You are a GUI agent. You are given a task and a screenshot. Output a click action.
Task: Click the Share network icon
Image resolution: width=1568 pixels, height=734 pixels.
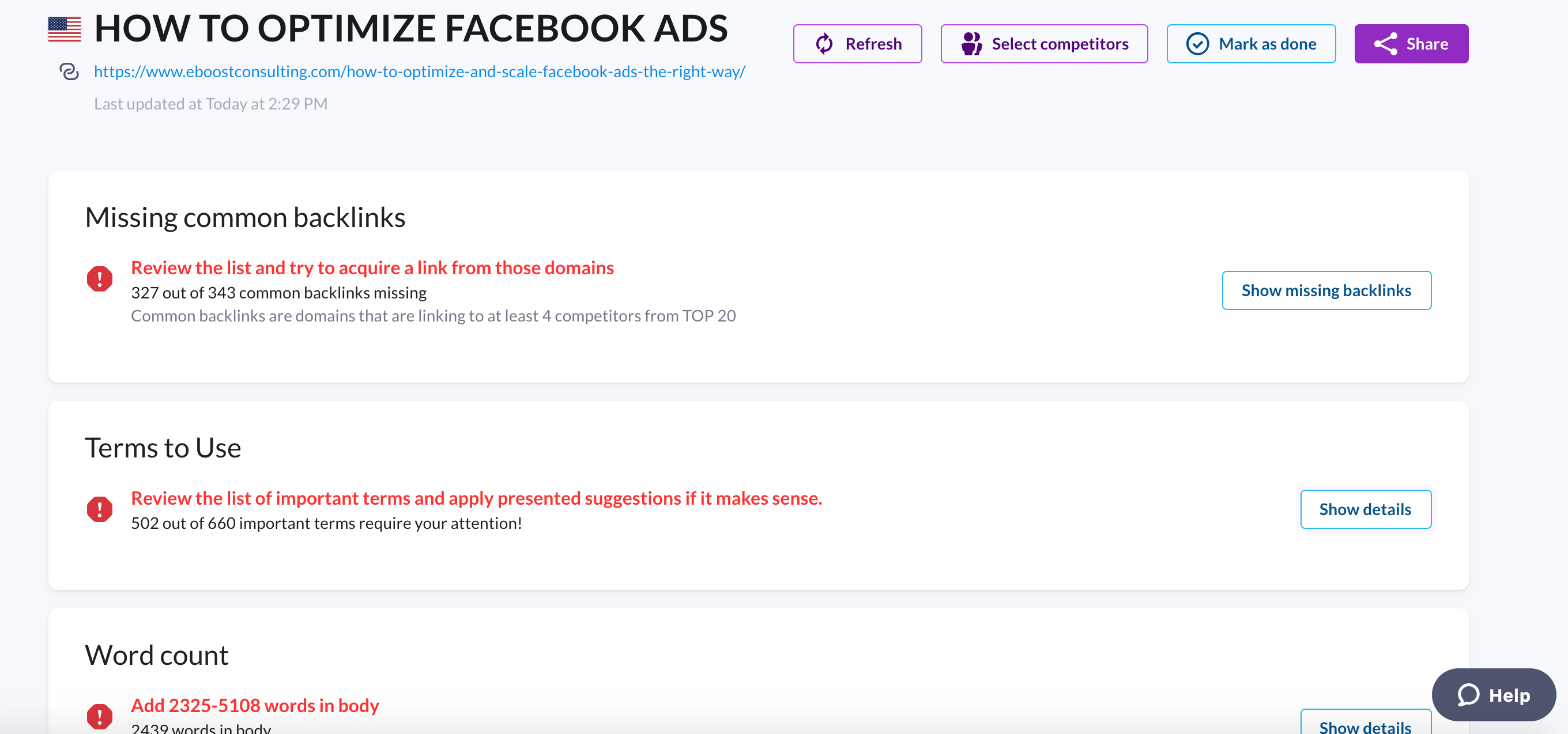click(x=1386, y=44)
